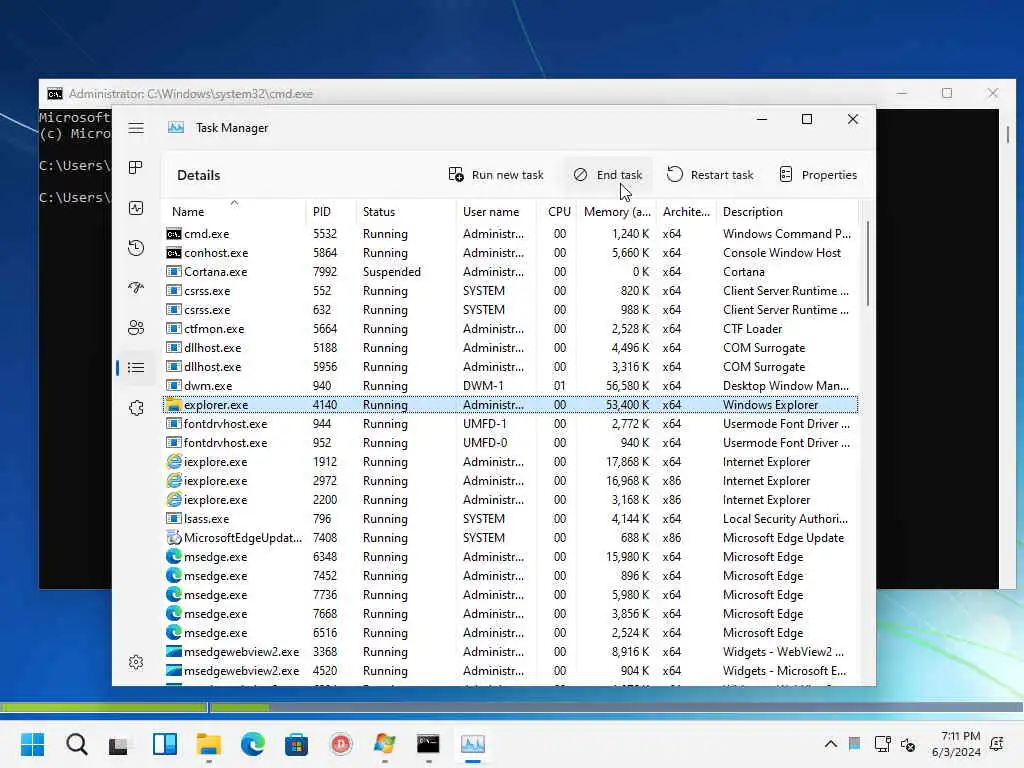Select msedge.exe with PID 7668

coord(510,613)
